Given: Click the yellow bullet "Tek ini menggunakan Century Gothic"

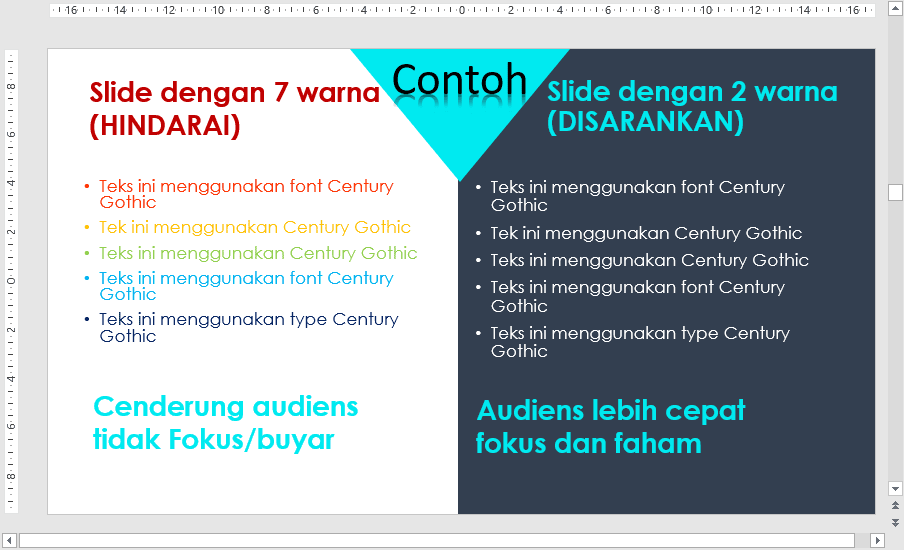Looking at the screenshot, I should point(254,227).
